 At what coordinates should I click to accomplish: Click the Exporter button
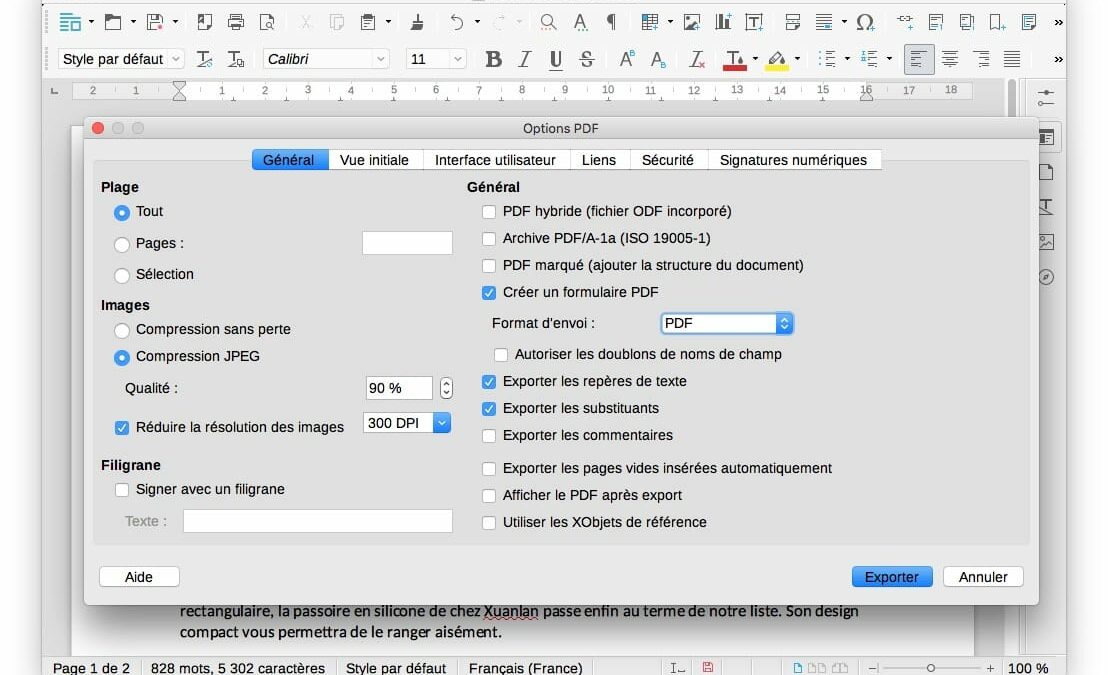click(x=891, y=577)
